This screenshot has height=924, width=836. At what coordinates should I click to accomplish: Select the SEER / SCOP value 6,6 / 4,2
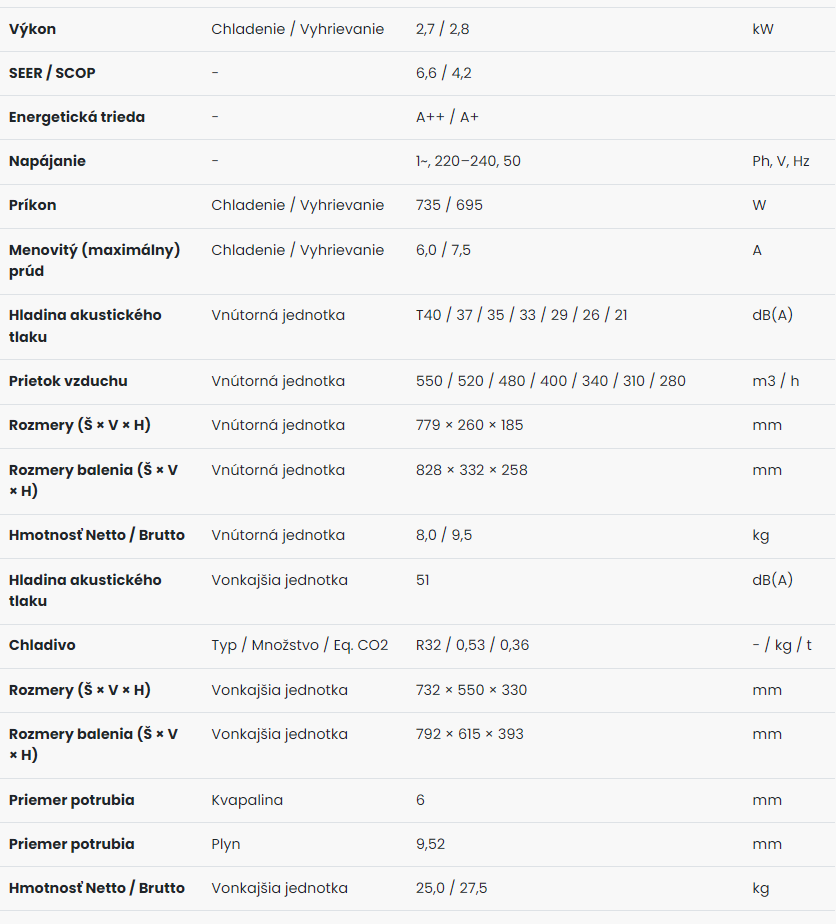(443, 73)
